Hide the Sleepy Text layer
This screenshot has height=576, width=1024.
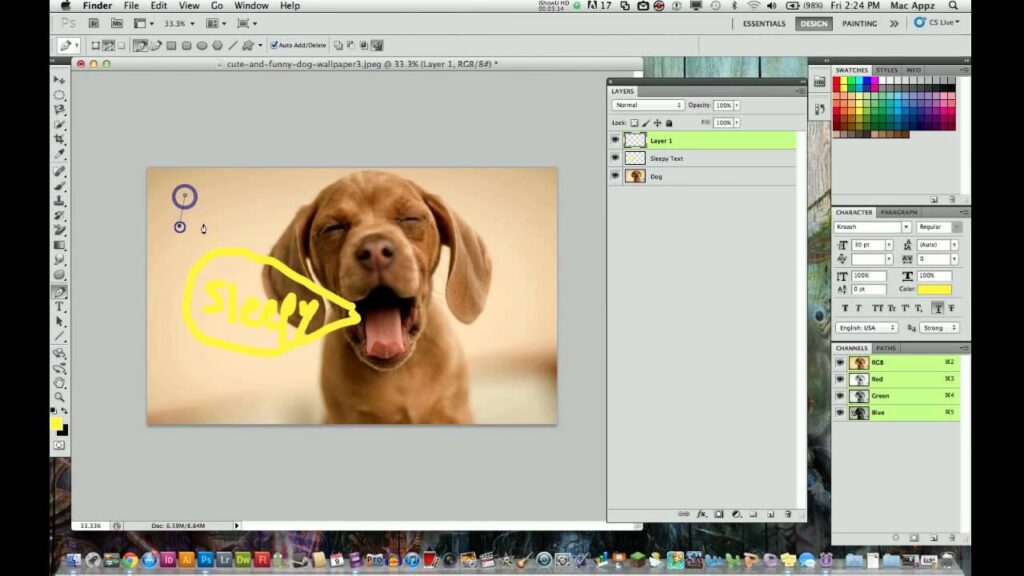click(x=615, y=158)
